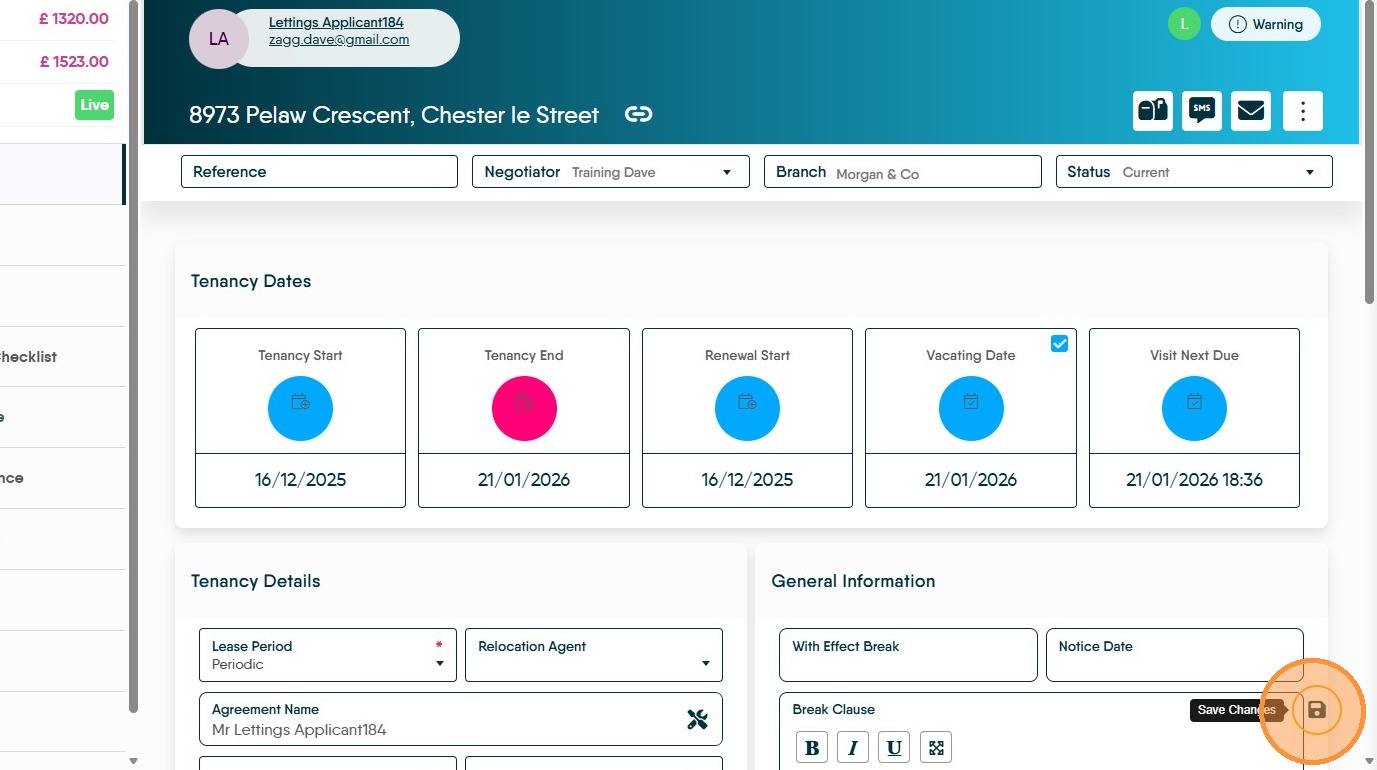Open the Status dropdown
Image resolution: width=1377 pixels, height=770 pixels.
point(1194,172)
